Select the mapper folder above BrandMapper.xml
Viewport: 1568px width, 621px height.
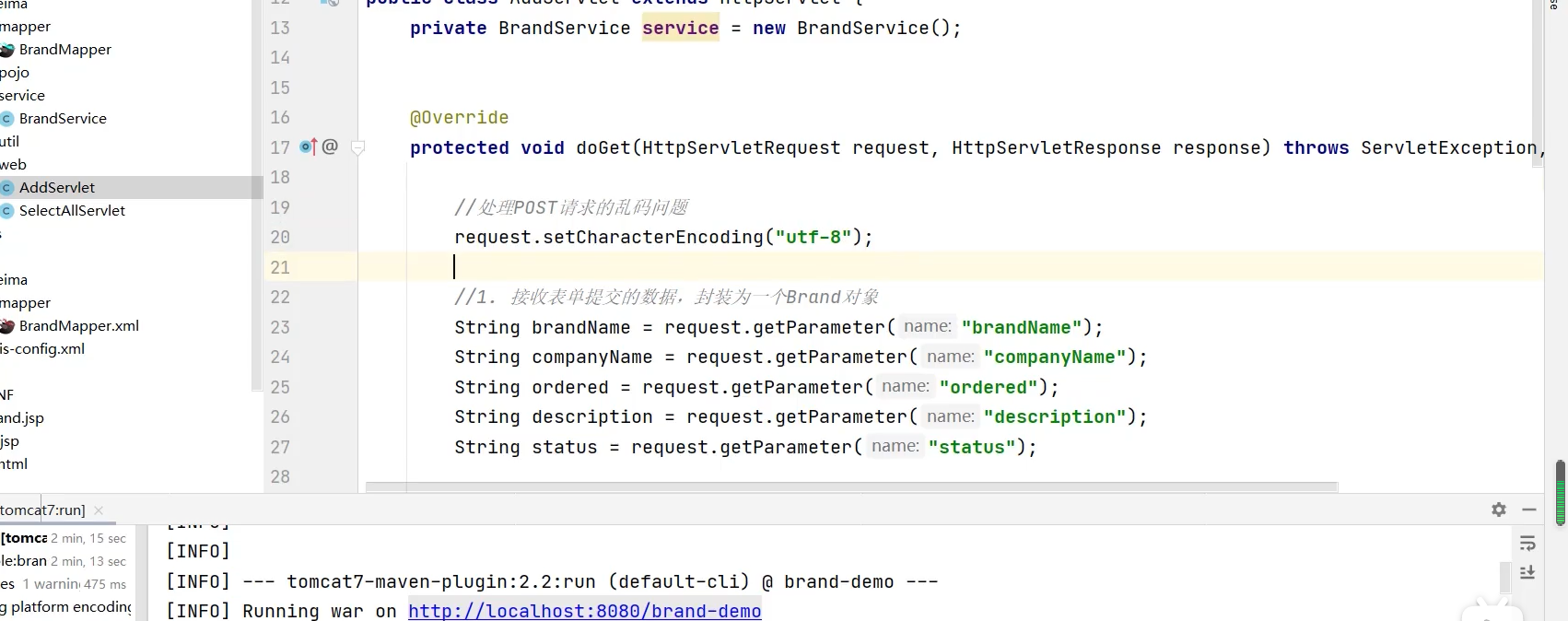[26, 302]
